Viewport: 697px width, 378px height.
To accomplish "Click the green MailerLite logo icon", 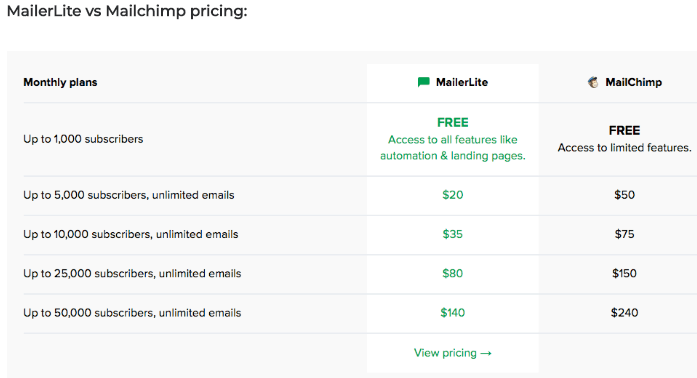I will 424,82.
